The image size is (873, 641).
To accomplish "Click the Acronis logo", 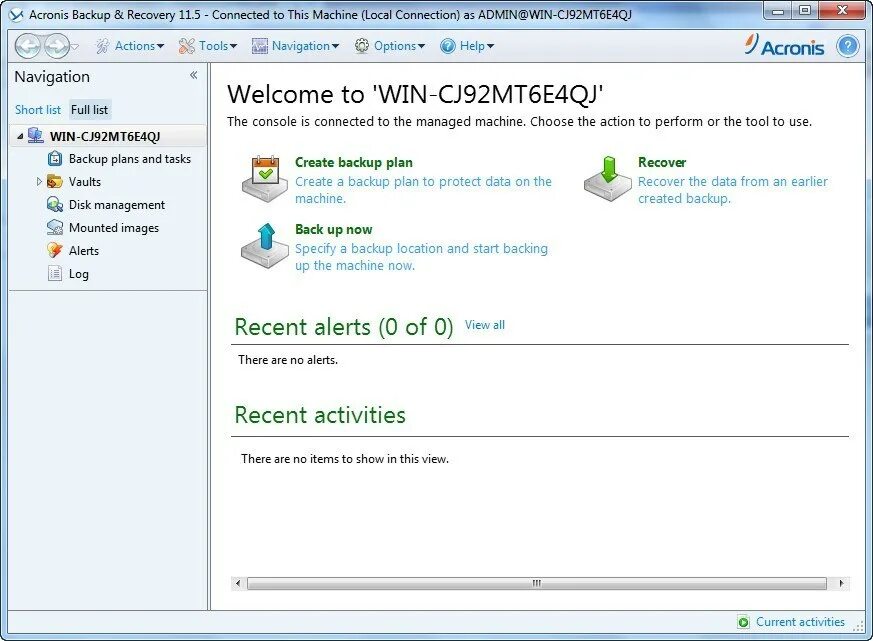I will [784, 46].
